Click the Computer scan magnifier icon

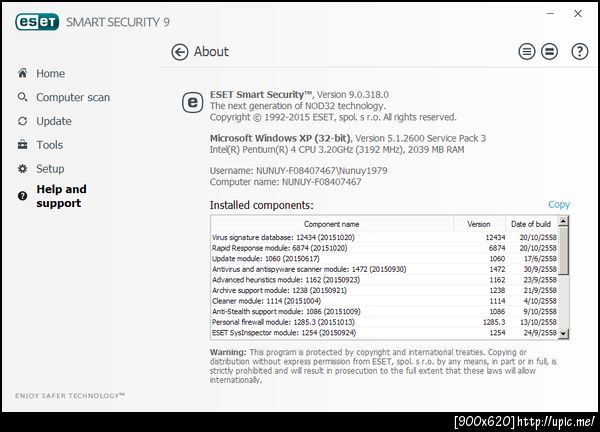pos(23,97)
